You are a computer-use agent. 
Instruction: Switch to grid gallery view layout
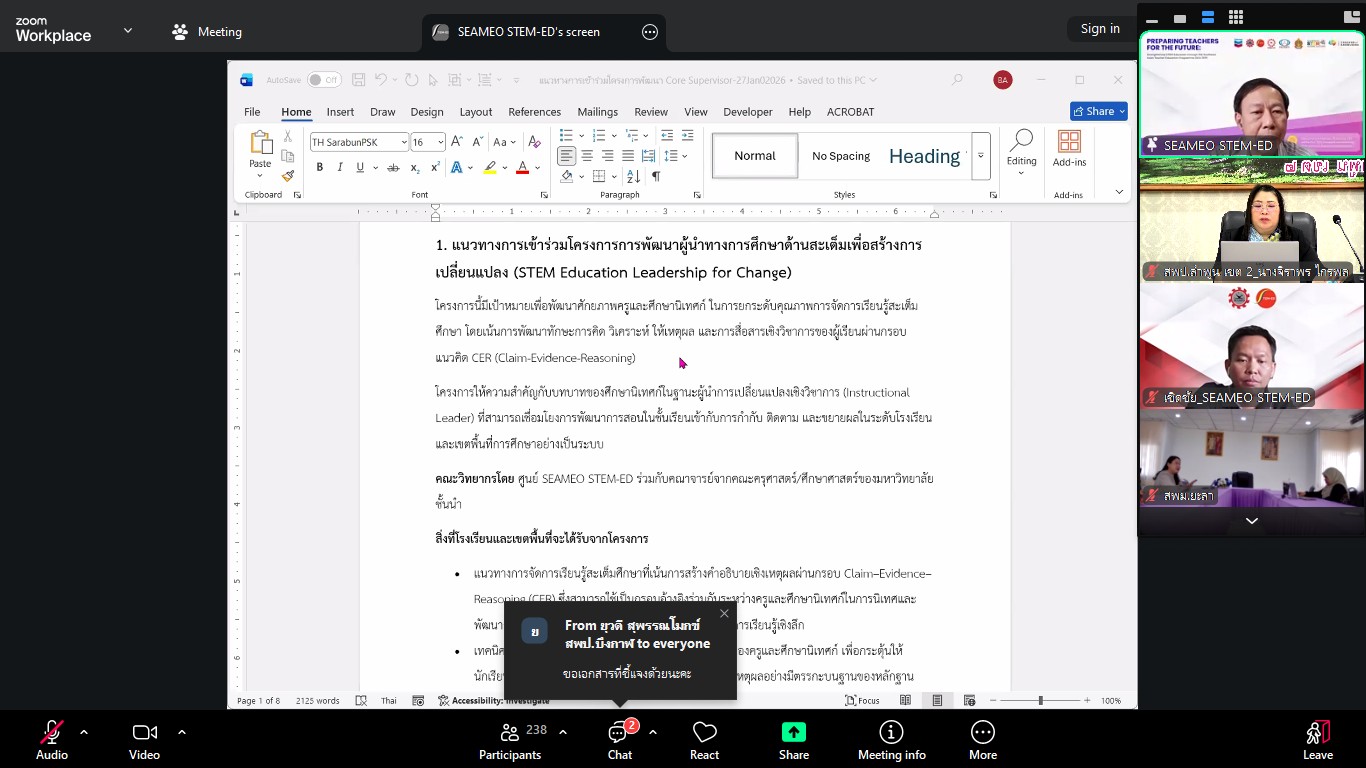[1236, 17]
